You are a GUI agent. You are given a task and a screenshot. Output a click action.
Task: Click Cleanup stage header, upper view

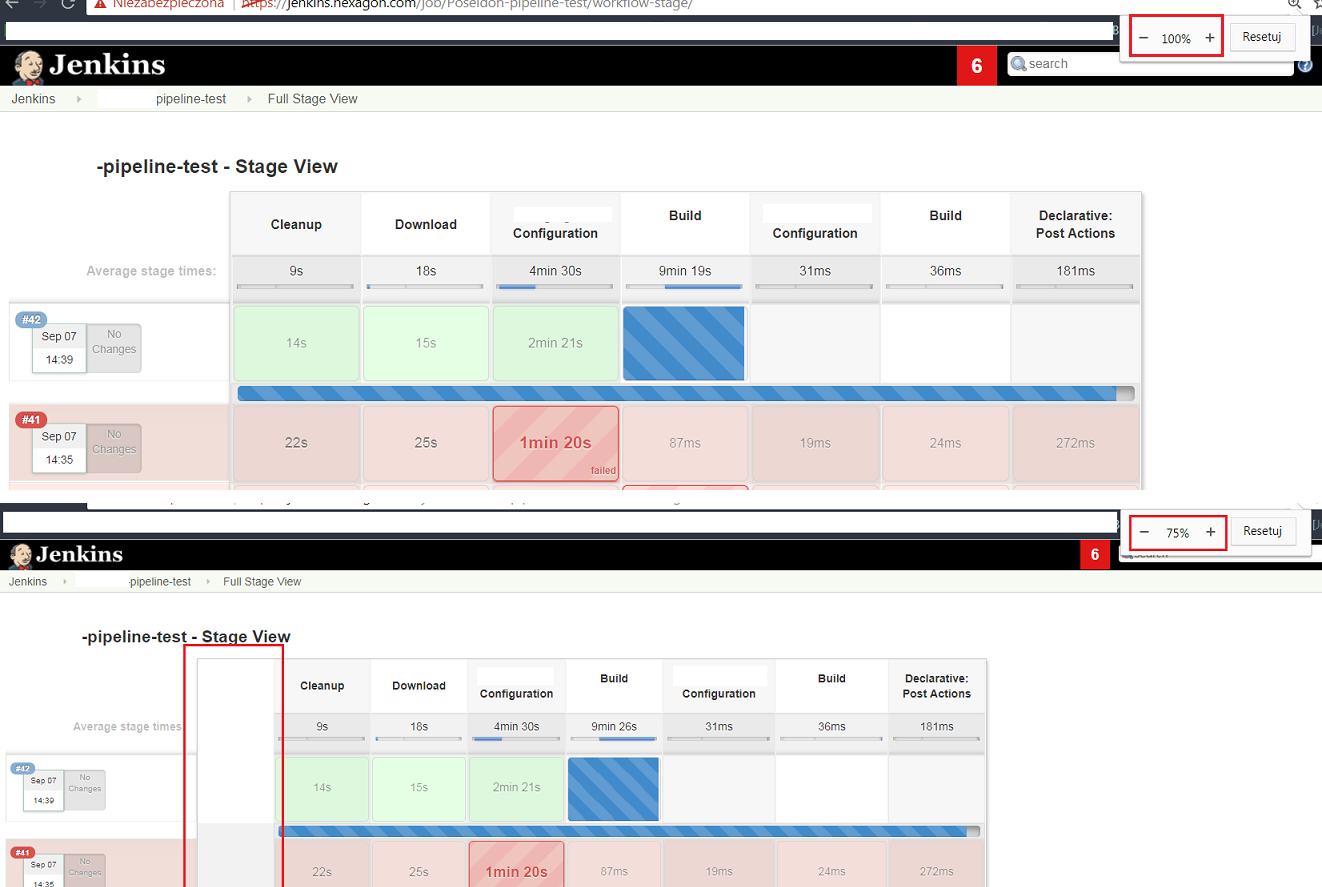coord(296,224)
